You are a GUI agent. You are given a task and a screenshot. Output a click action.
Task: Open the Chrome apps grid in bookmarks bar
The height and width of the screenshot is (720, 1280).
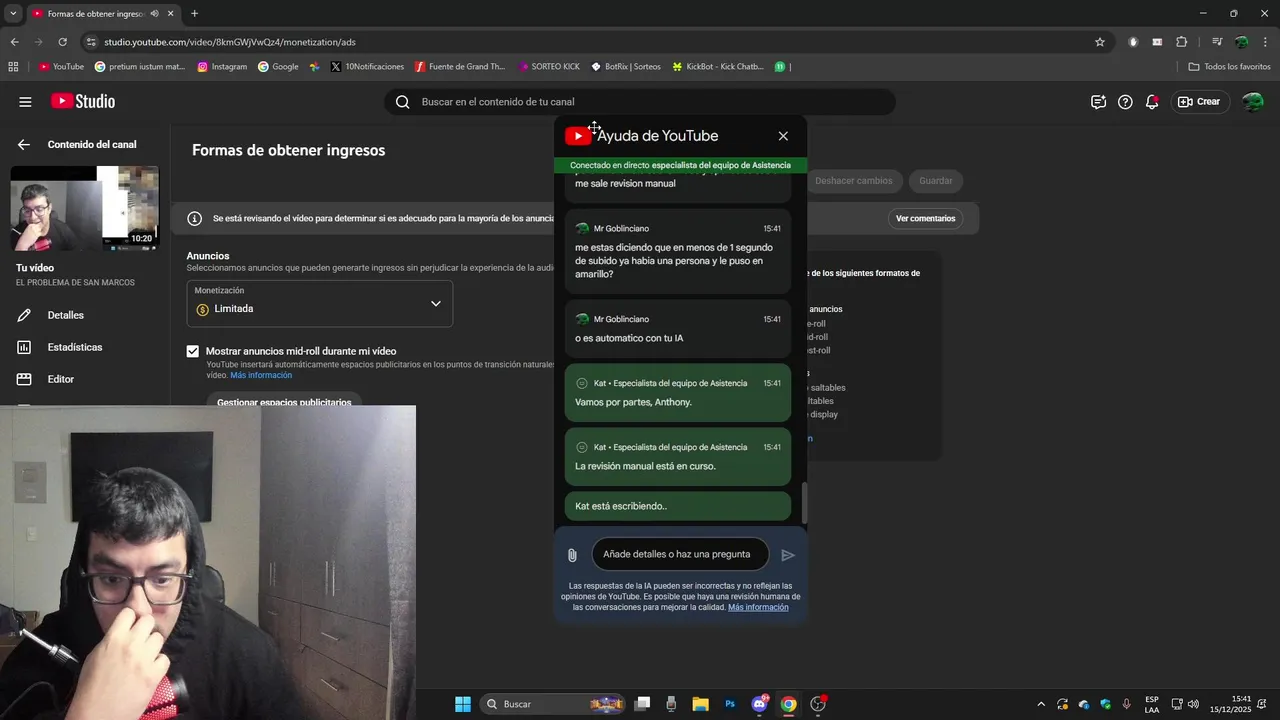click(x=13, y=67)
